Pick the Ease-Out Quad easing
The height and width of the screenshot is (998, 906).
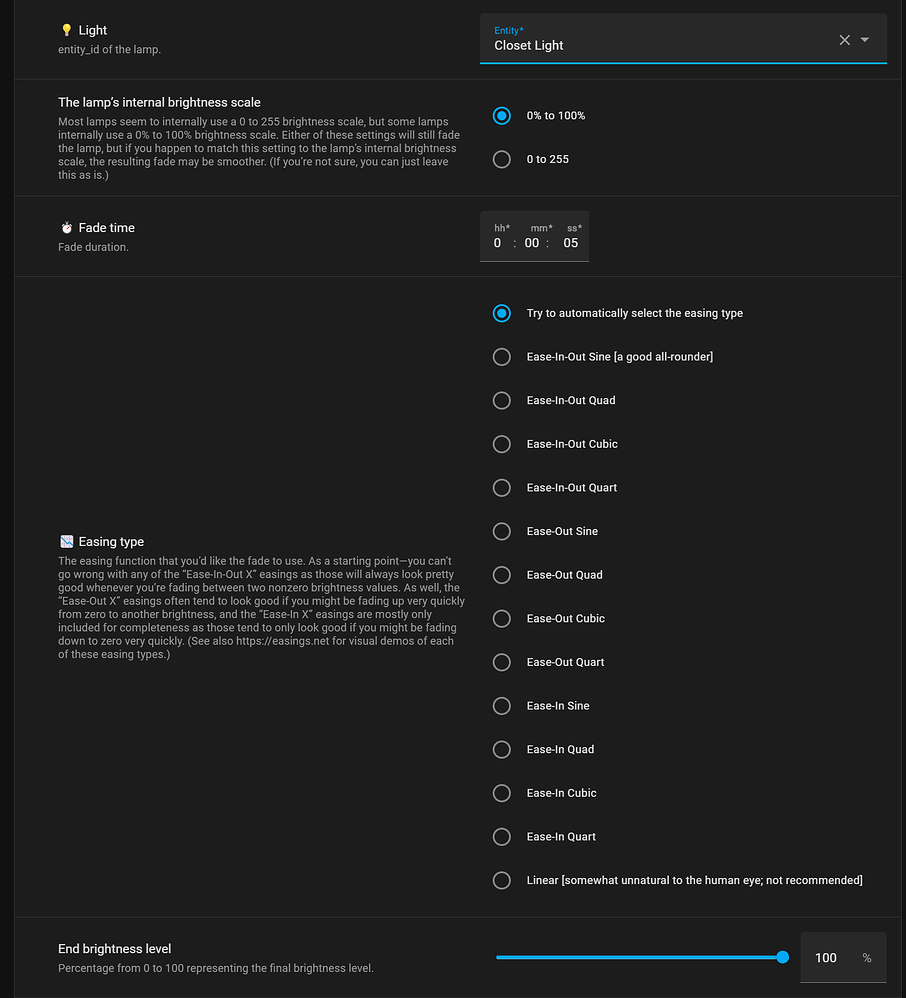(x=502, y=575)
